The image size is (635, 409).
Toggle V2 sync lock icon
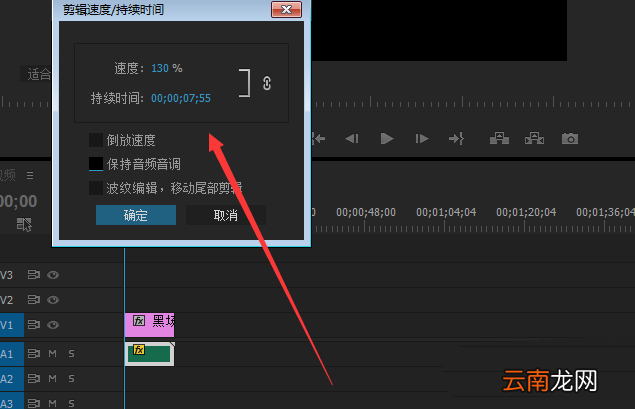click(x=34, y=300)
